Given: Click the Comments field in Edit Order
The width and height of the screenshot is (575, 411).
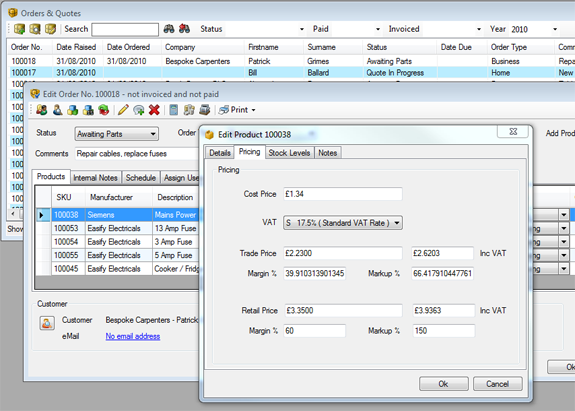Looking at the screenshot, I should (136, 154).
